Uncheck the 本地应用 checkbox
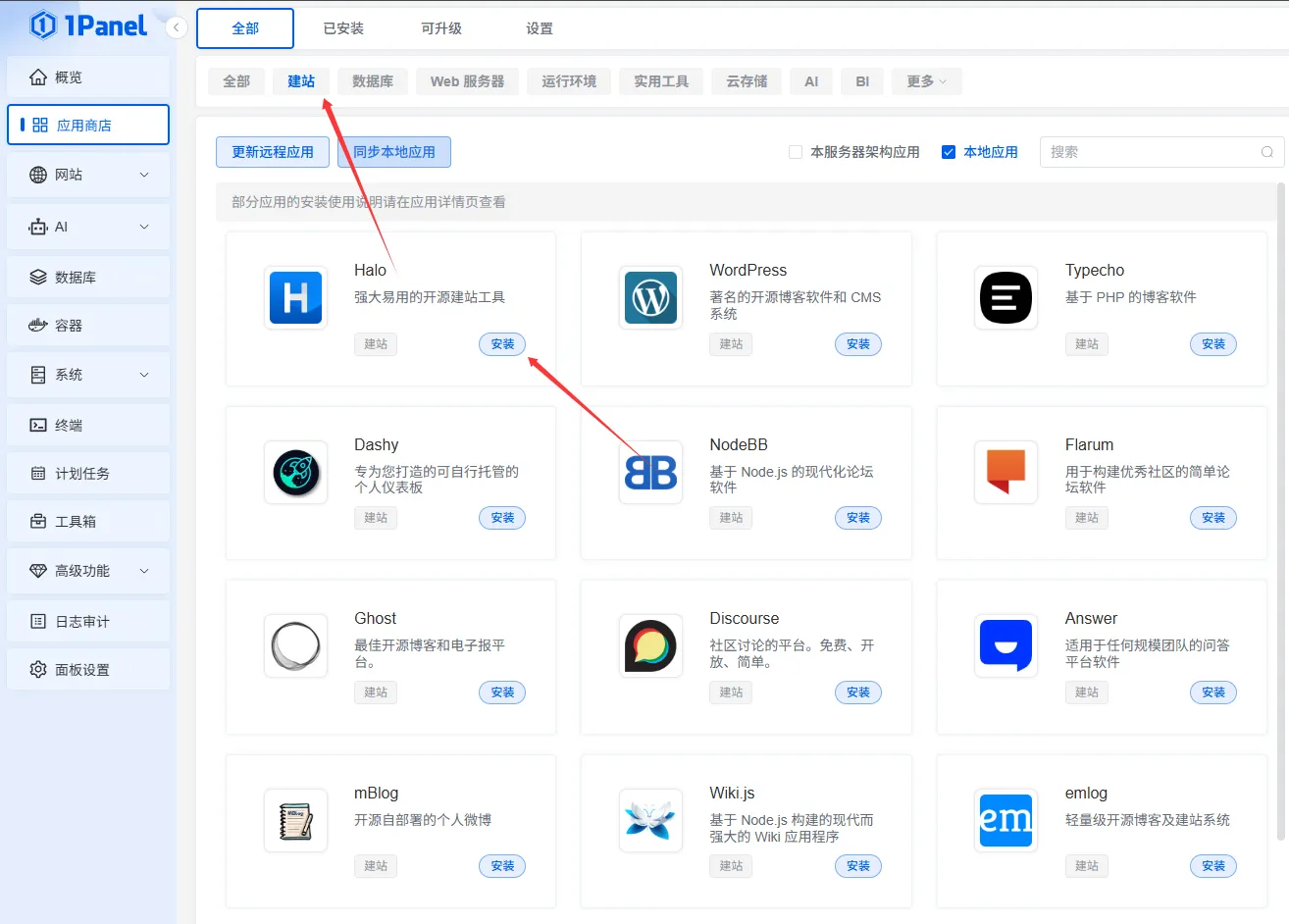This screenshot has width=1289, height=924. [949, 152]
